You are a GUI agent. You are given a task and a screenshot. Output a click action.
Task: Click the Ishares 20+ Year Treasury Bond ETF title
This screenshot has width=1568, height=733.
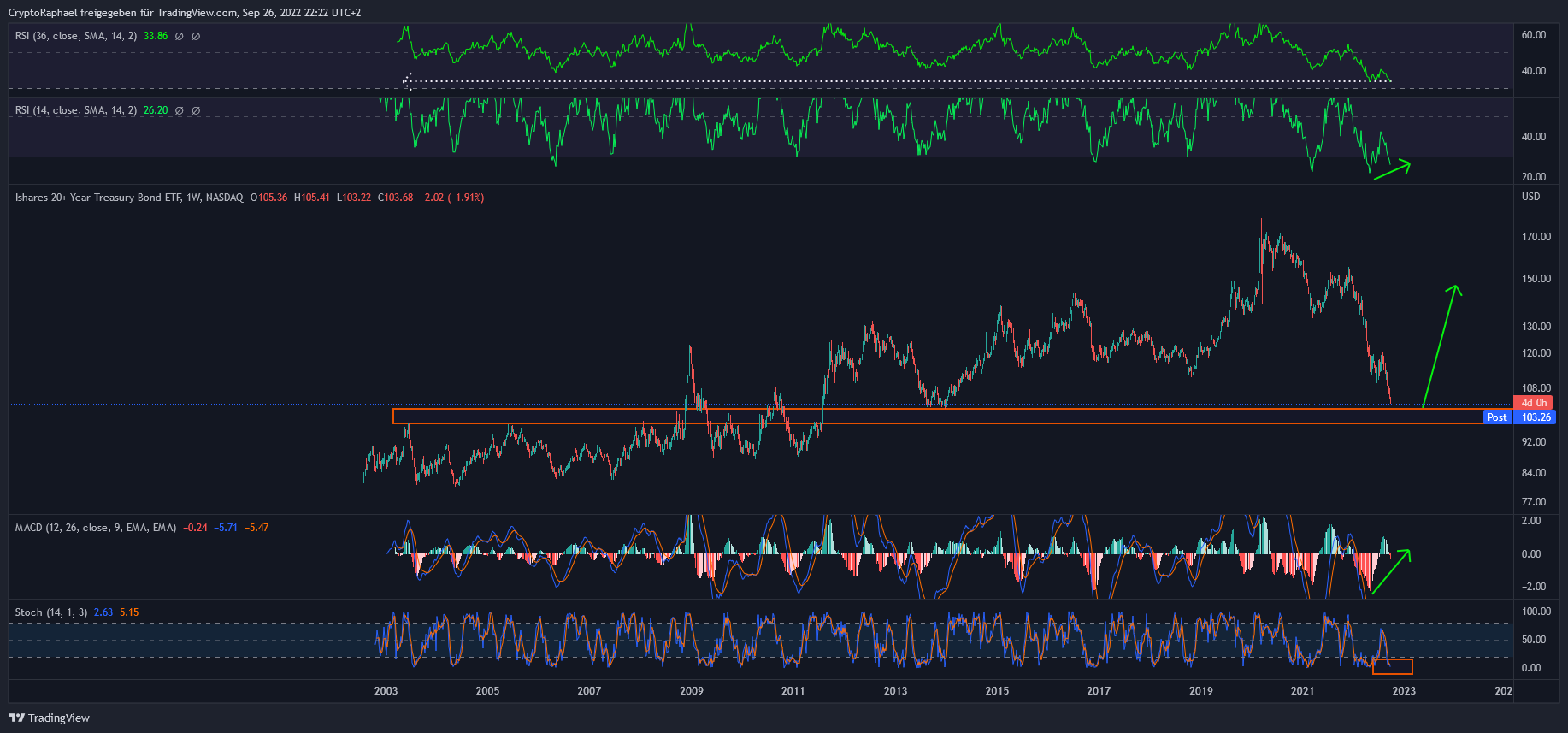click(x=129, y=198)
